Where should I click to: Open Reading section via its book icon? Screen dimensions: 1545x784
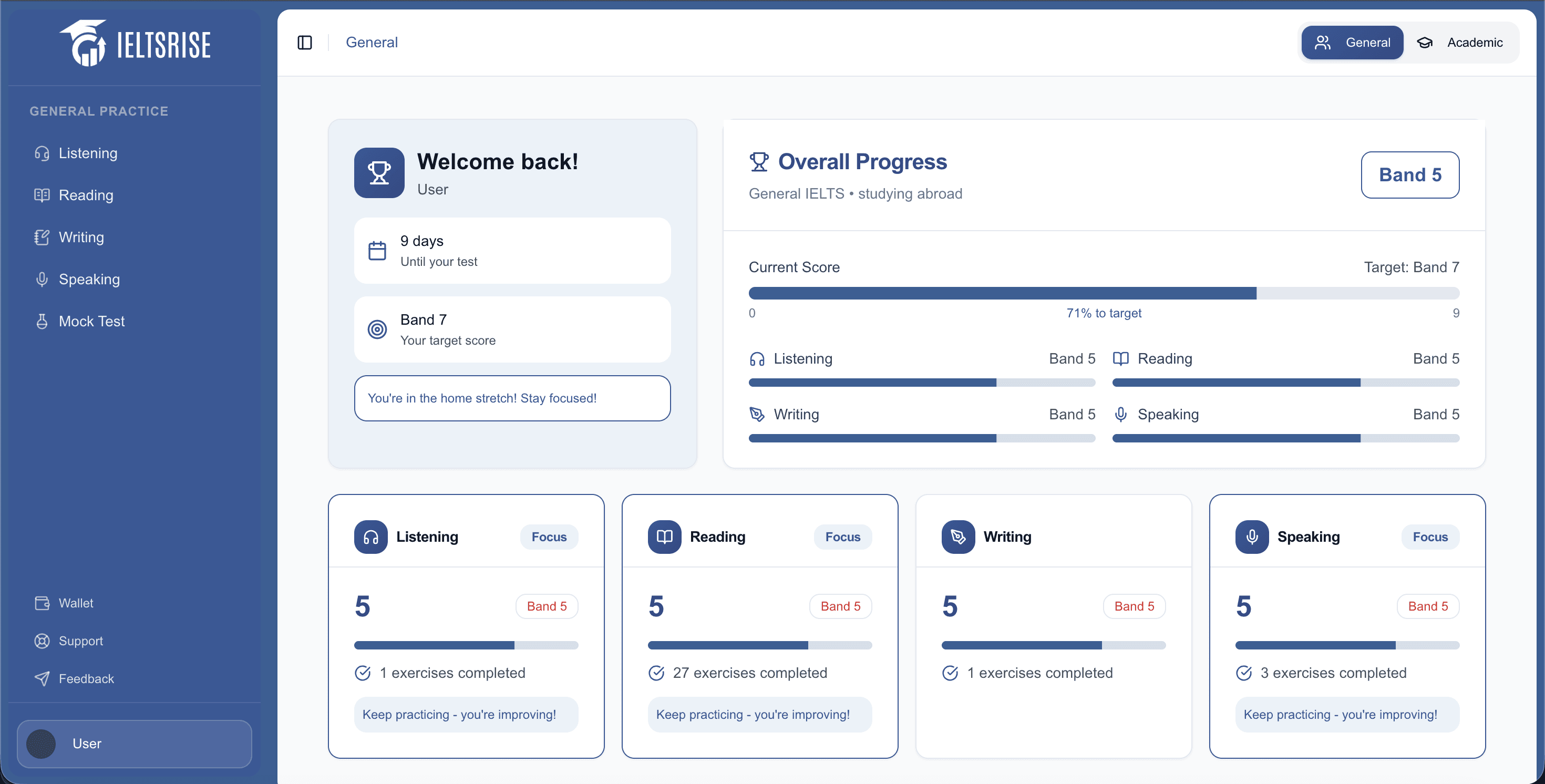click(42, 195)
